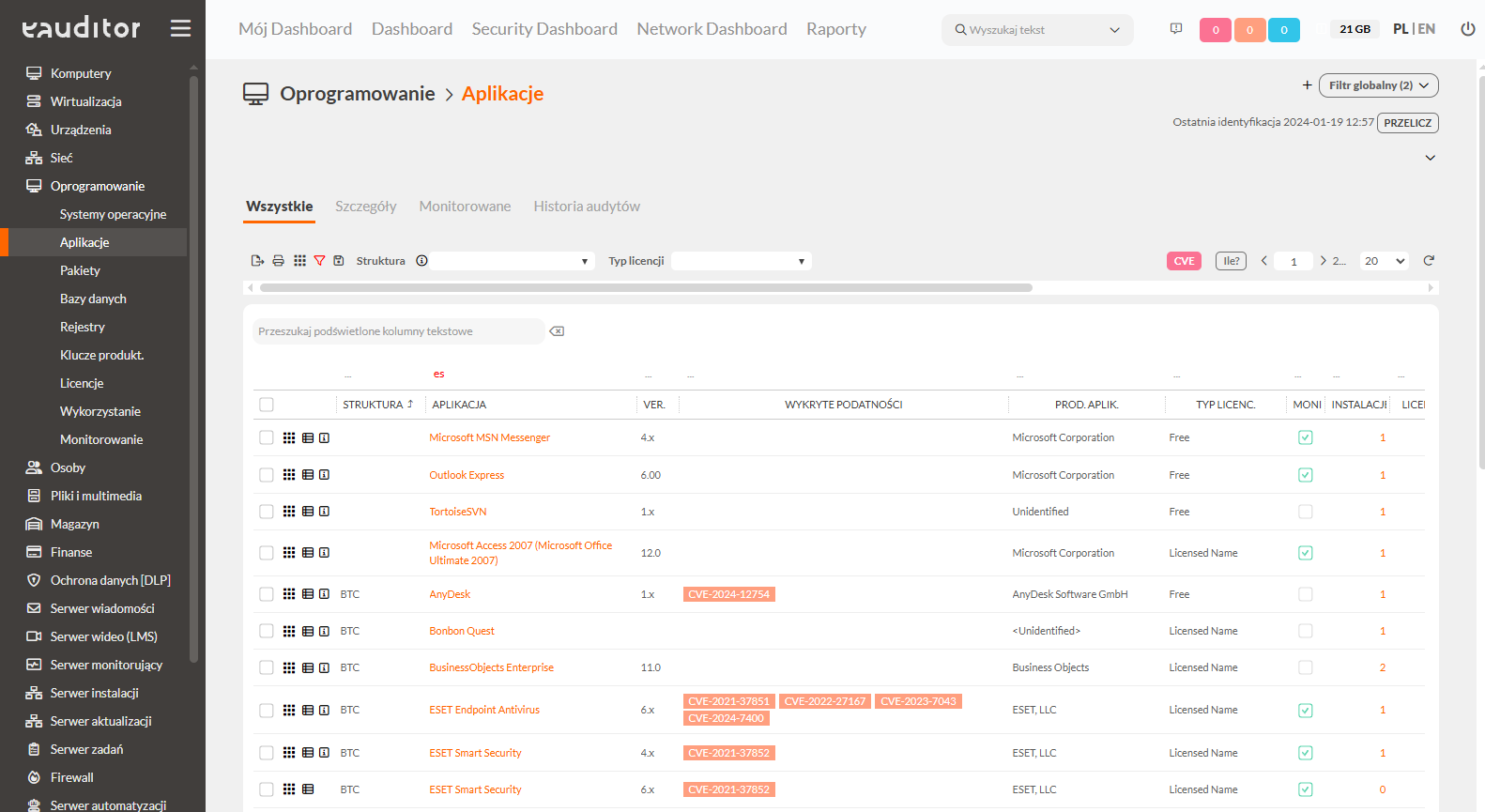
Task: Click the info icon next to Struktura
Action: 422,261
